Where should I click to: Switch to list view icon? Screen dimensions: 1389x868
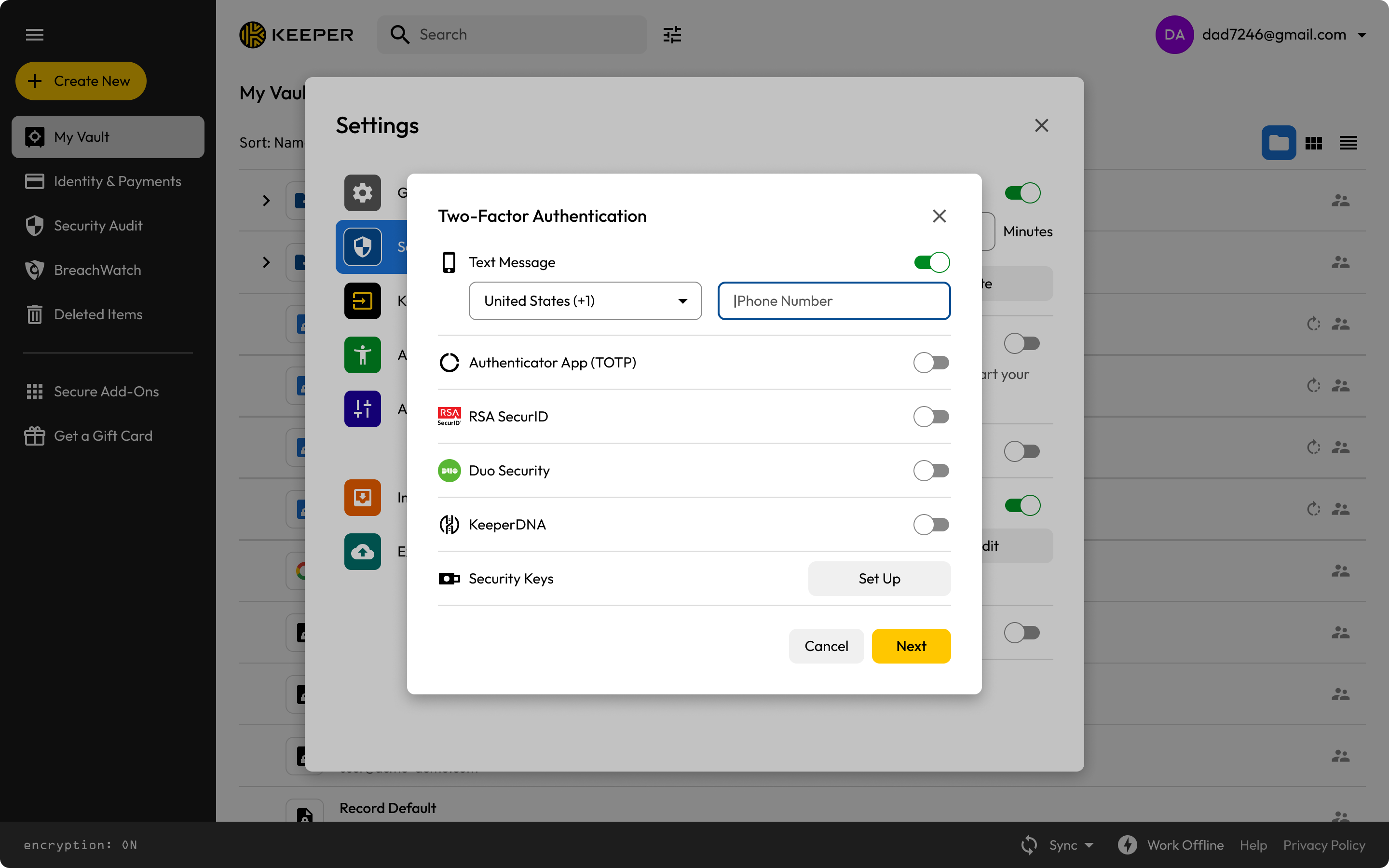pyautogui.click(x=1348, y=143)
